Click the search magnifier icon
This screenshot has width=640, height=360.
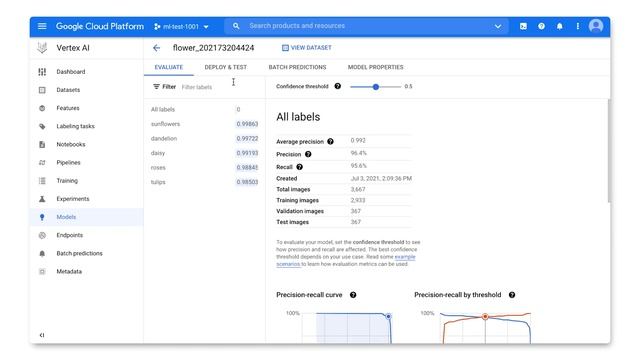pyautogui.click(x=236, y=26)
